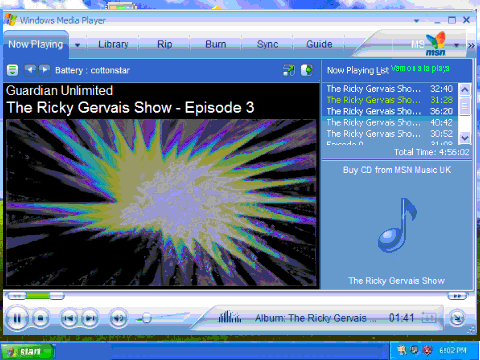480x360 pixels.
Task: Click the blue music note album art
Action: tap(397, 225)
